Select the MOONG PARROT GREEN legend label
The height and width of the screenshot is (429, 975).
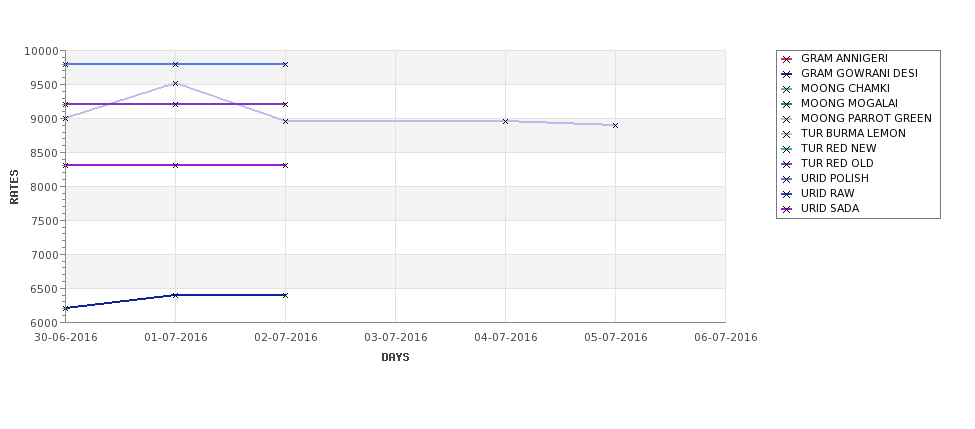866,119
